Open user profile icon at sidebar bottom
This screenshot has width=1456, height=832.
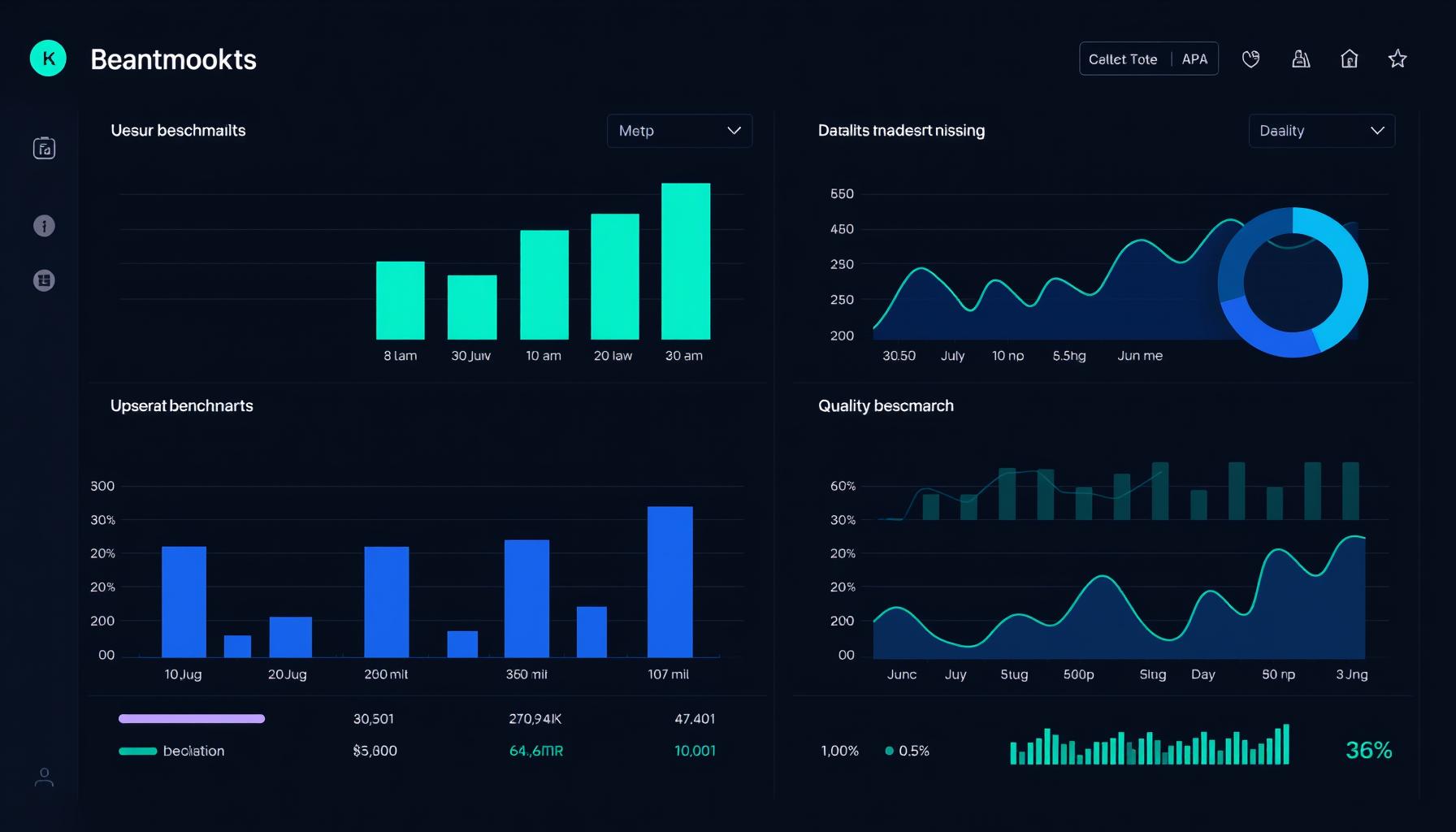tap(44, 778)
